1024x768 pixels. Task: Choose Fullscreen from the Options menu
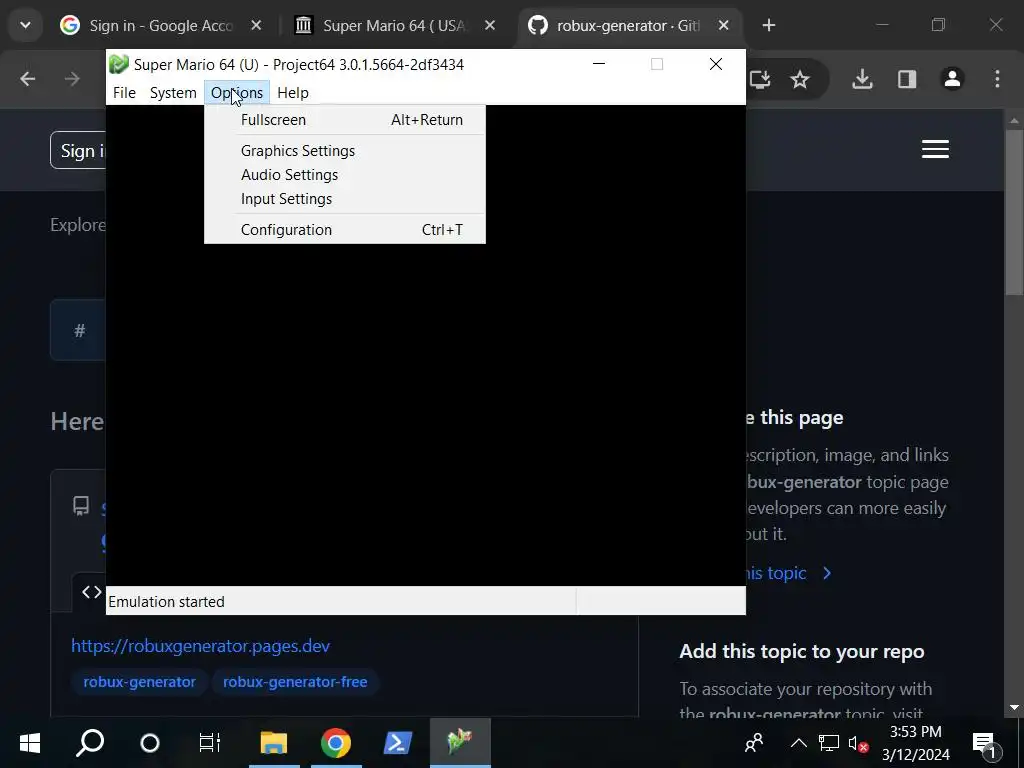point(345,120)
